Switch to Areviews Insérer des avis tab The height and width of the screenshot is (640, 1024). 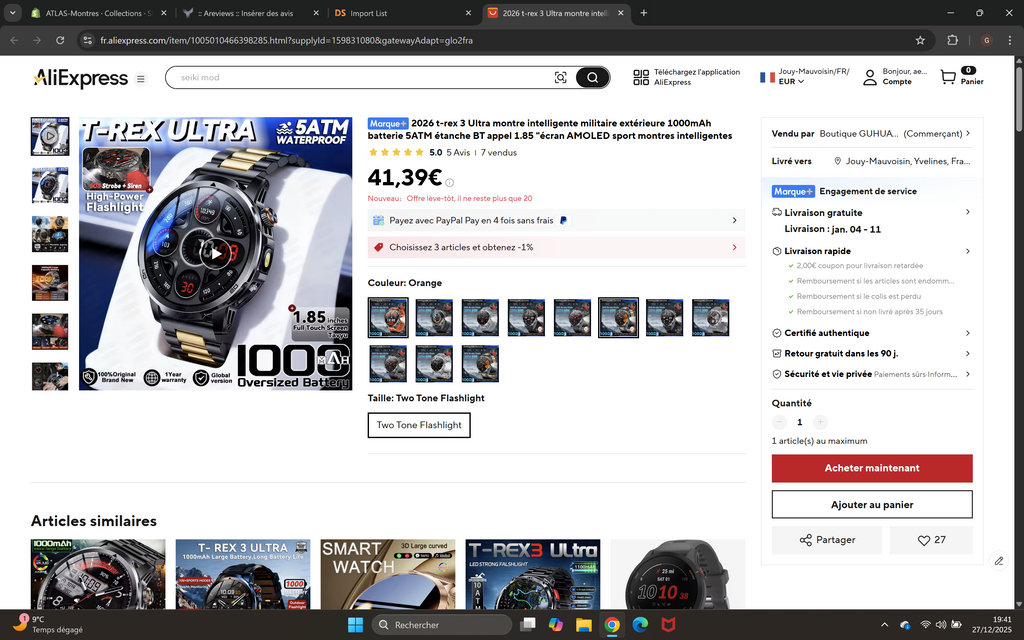tap(250, 13)
